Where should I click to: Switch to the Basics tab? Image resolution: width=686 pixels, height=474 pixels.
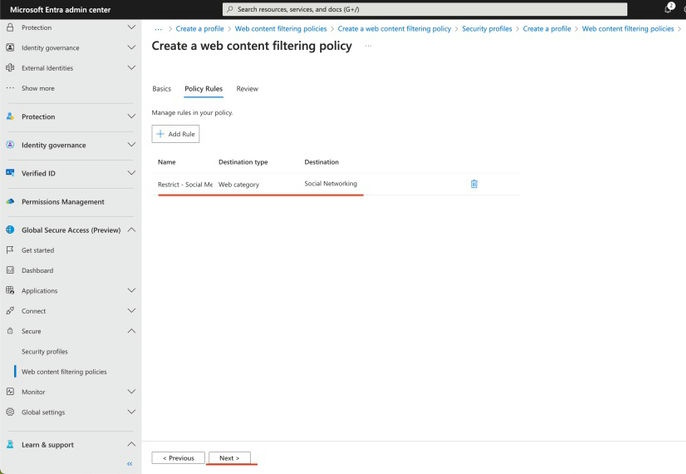point(161,88)
